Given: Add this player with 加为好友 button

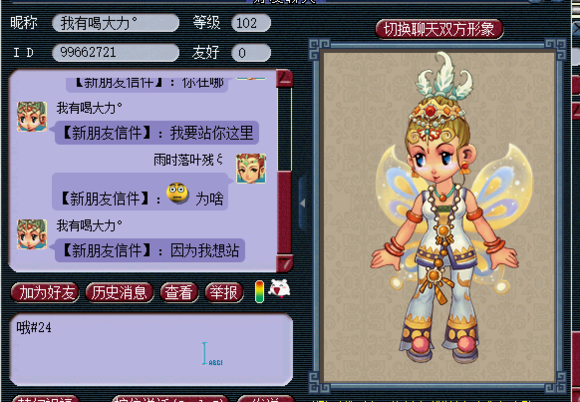Looking at the screenshot, I should (45, 293).
